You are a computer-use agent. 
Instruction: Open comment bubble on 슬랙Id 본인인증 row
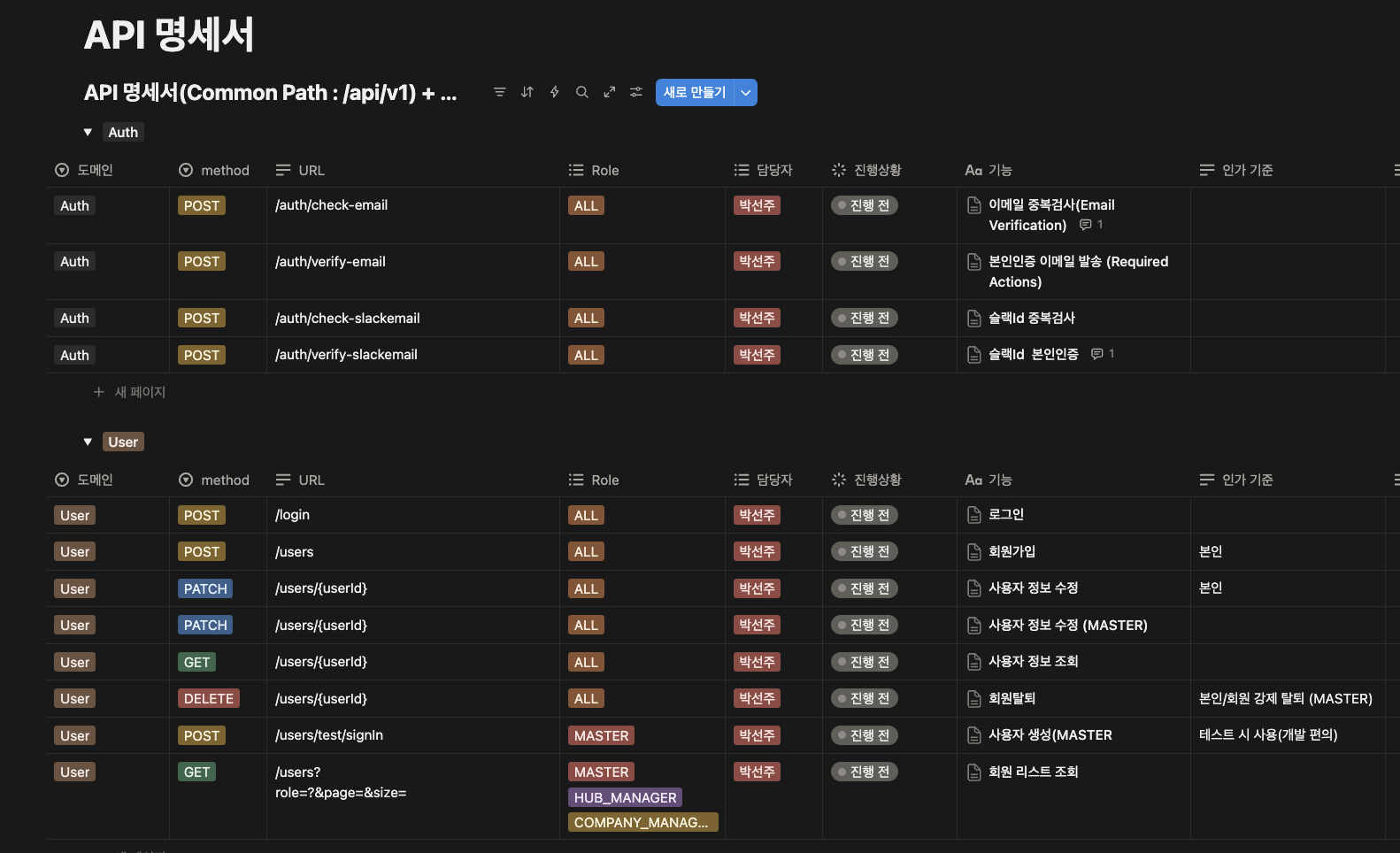pos(1103,354)
